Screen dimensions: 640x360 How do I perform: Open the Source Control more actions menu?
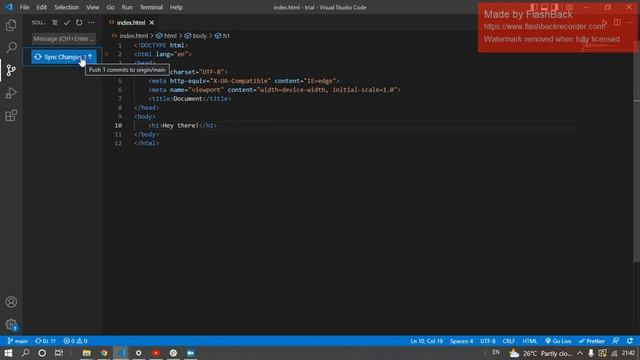point(91,23)
